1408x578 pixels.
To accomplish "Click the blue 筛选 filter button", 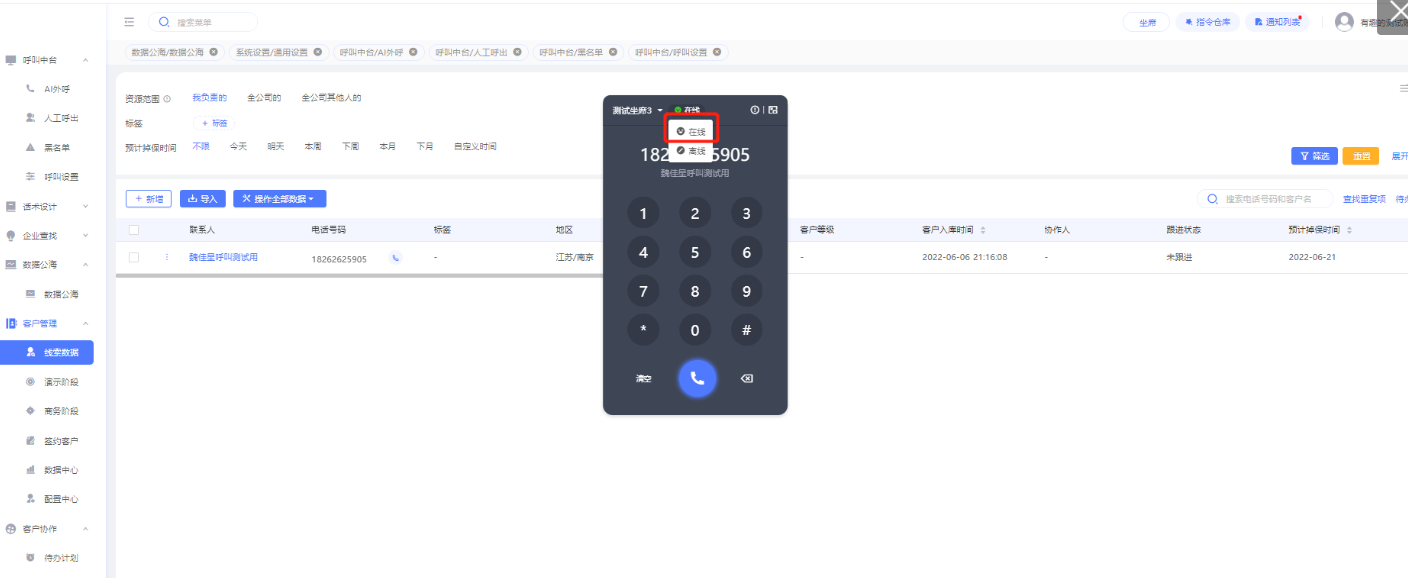I will (1314, 156).
